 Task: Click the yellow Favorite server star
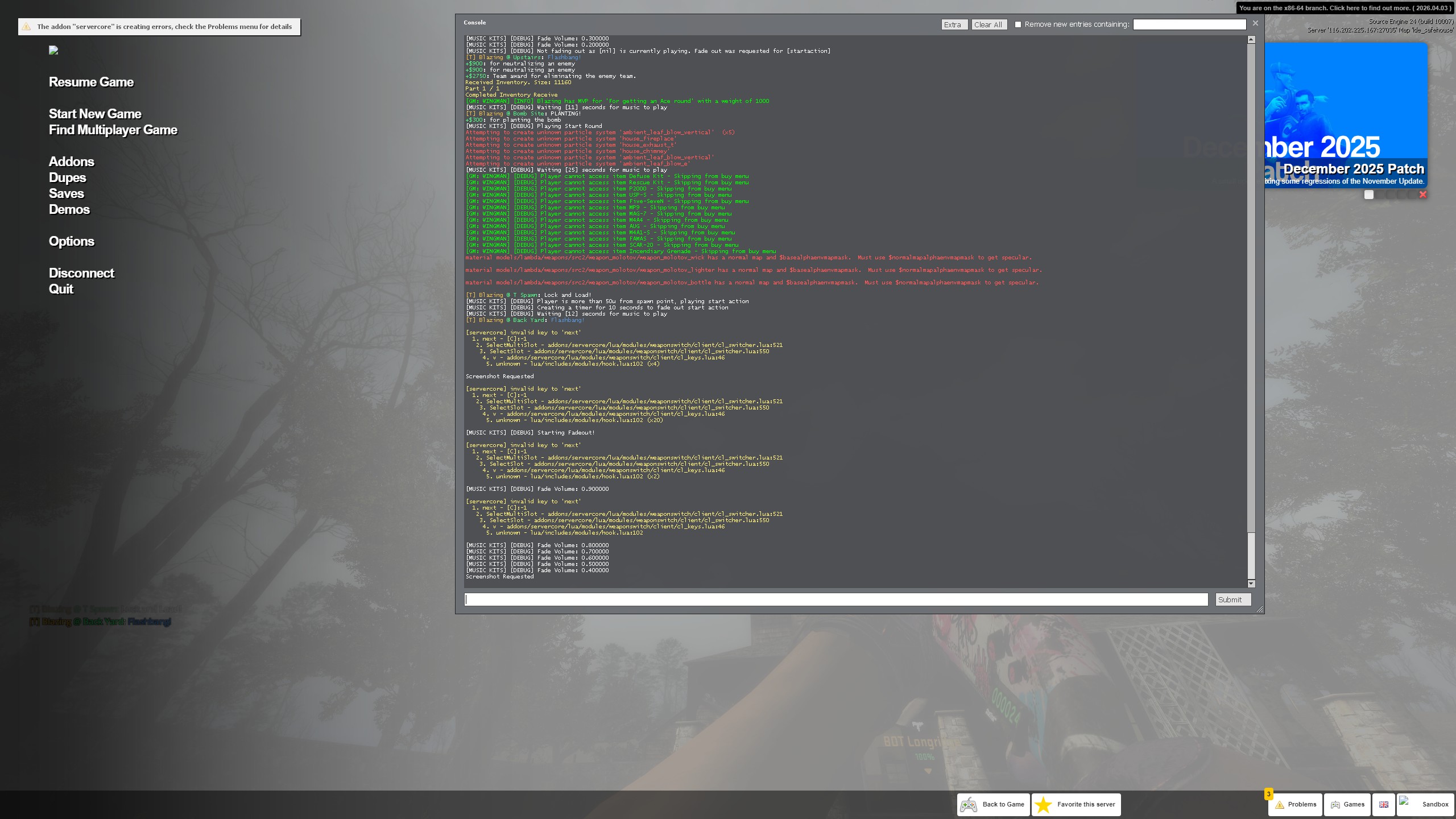[x=1044, y=804]
